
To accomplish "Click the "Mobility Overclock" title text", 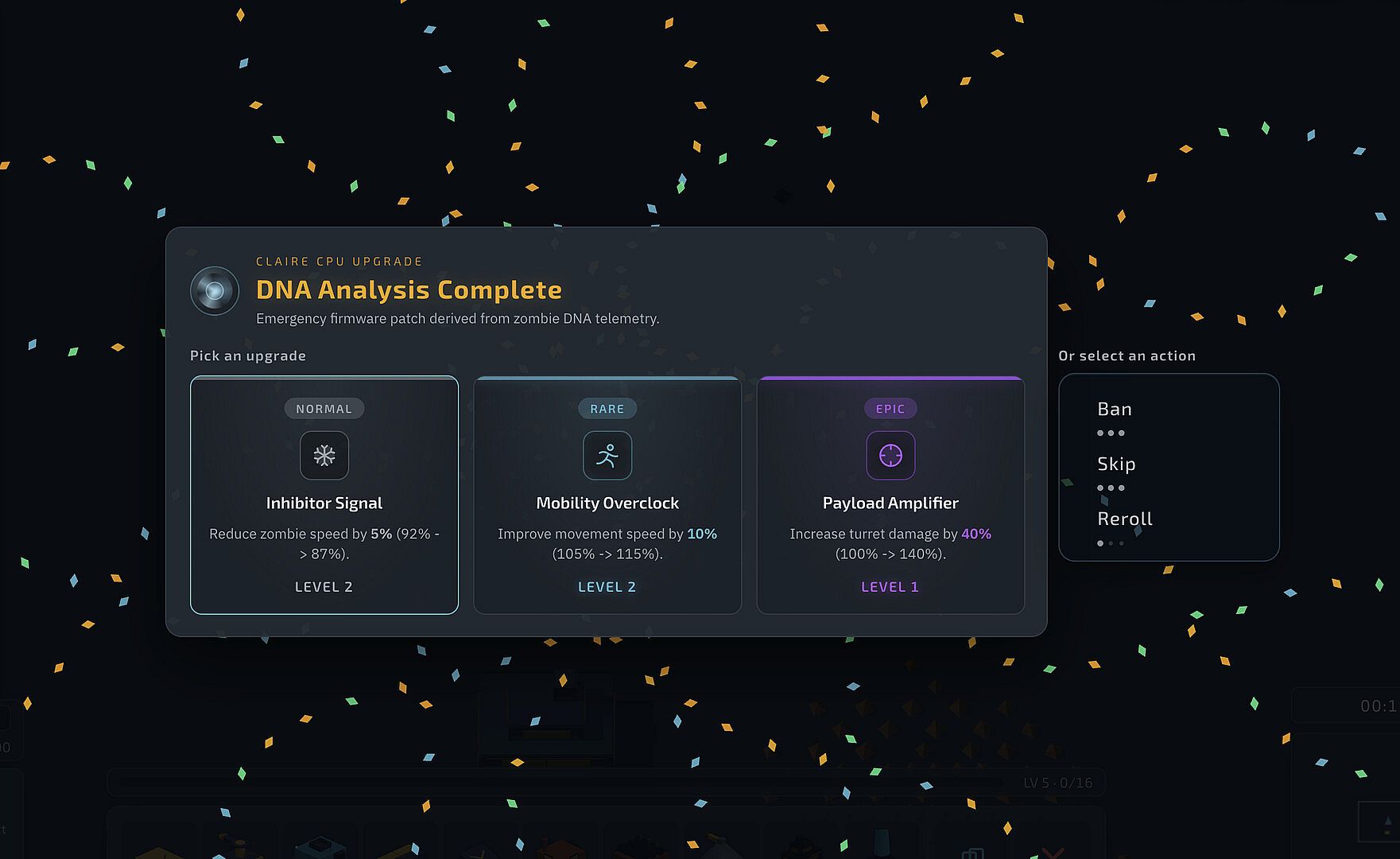I will pyautogui.click(x=607, y=503).
